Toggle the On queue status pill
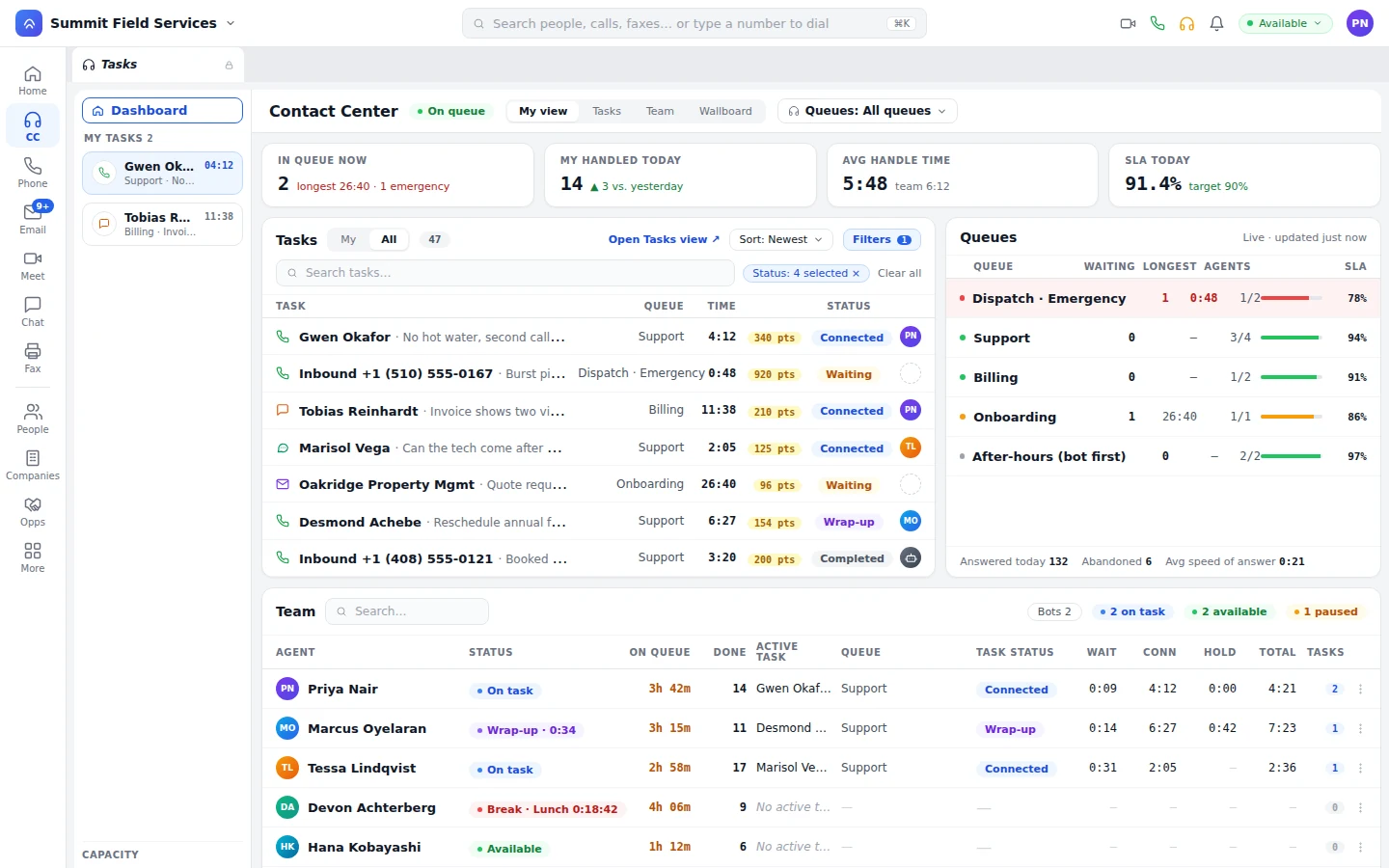Image resolution: width=1389 pixels, height=868 pixels. 451,112
